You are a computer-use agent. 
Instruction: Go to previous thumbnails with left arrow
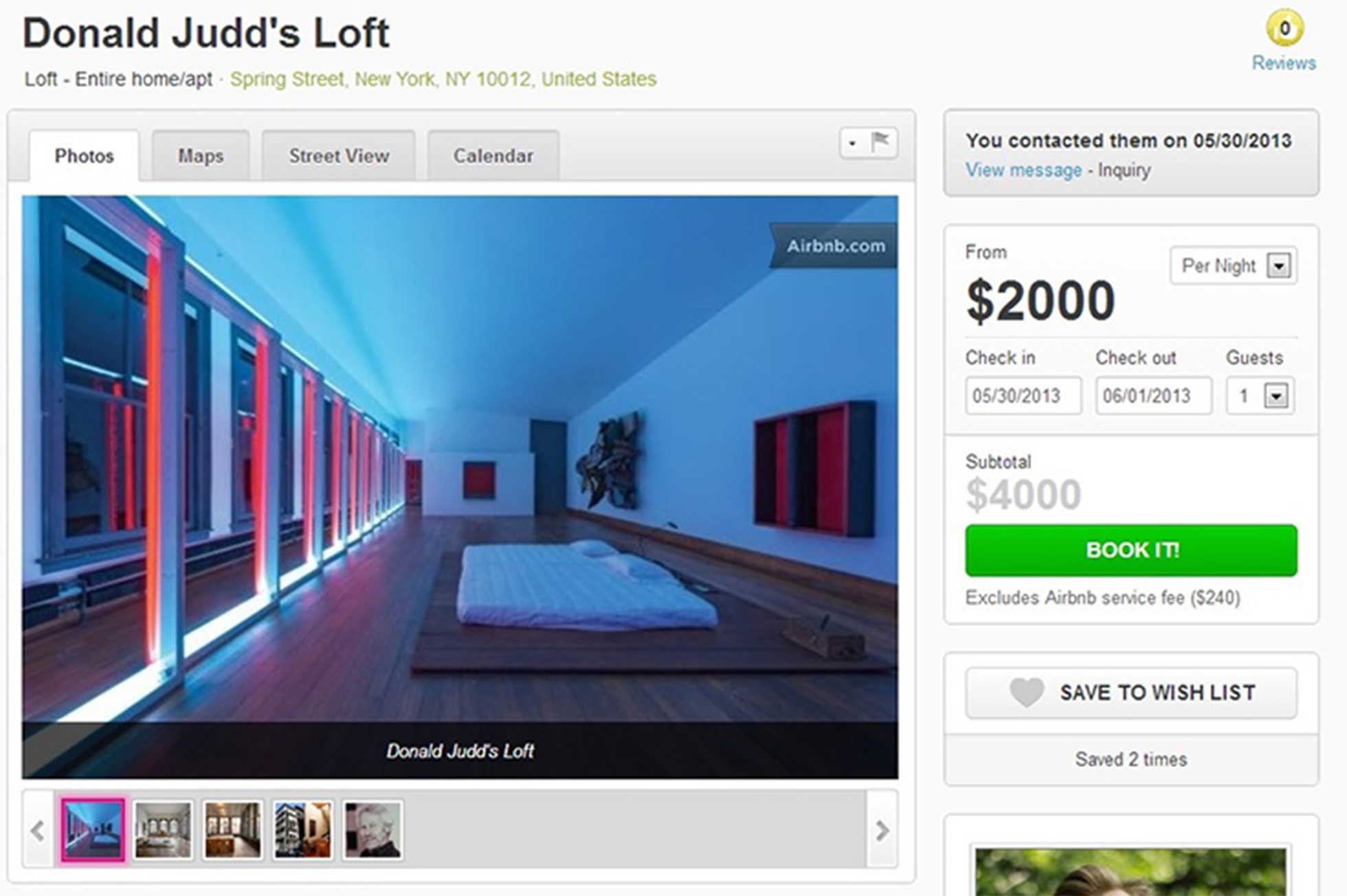tap(38, 830)
